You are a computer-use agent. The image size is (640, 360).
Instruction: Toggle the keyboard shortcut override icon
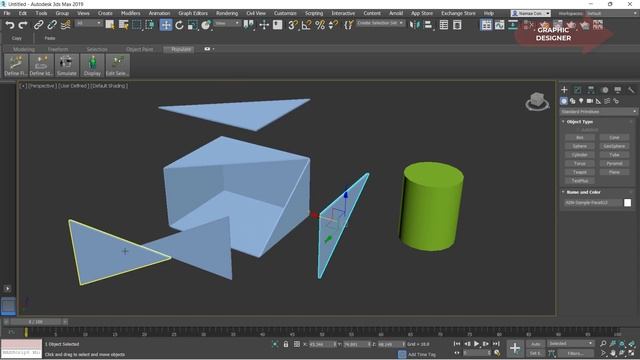click(x=278, y=25)
